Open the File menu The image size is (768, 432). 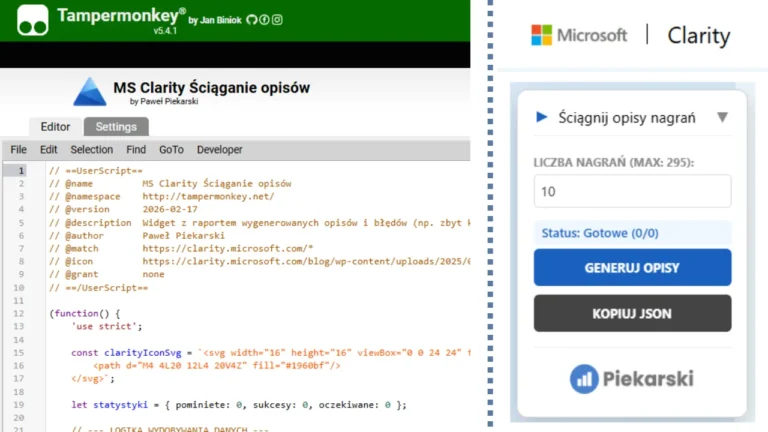(x=19, y=150)
